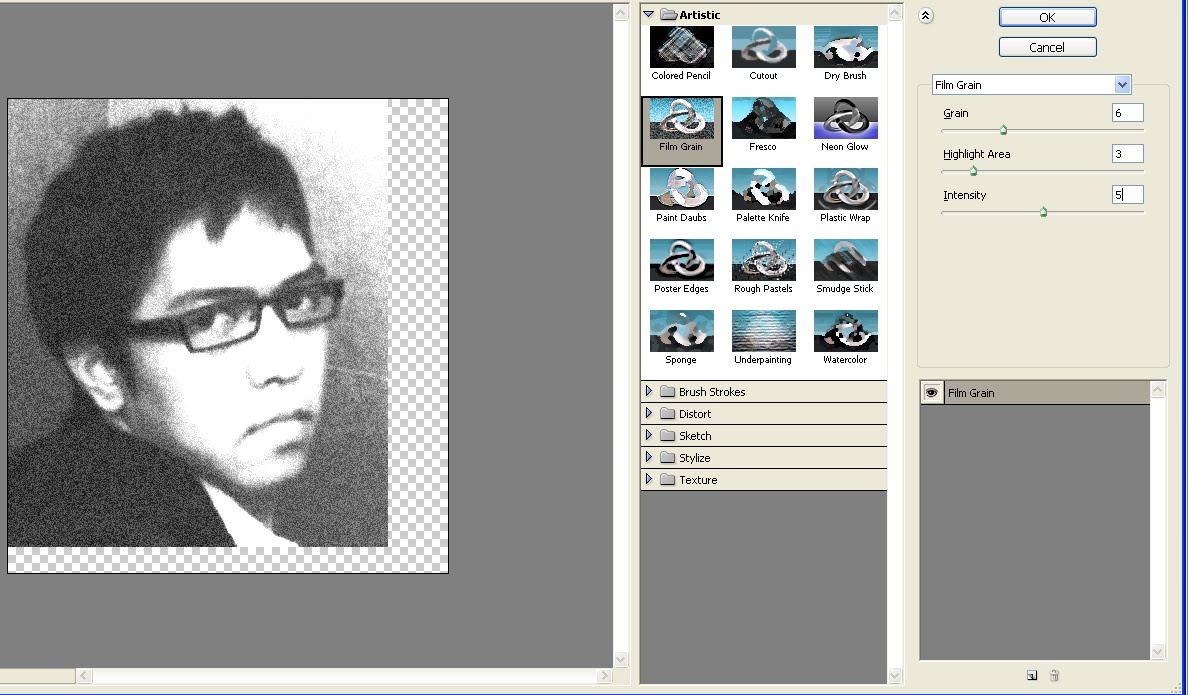
Task: Apply the Rough Pastels filter thumbnail
Action: pyautogui.click(x=763, y=260)
